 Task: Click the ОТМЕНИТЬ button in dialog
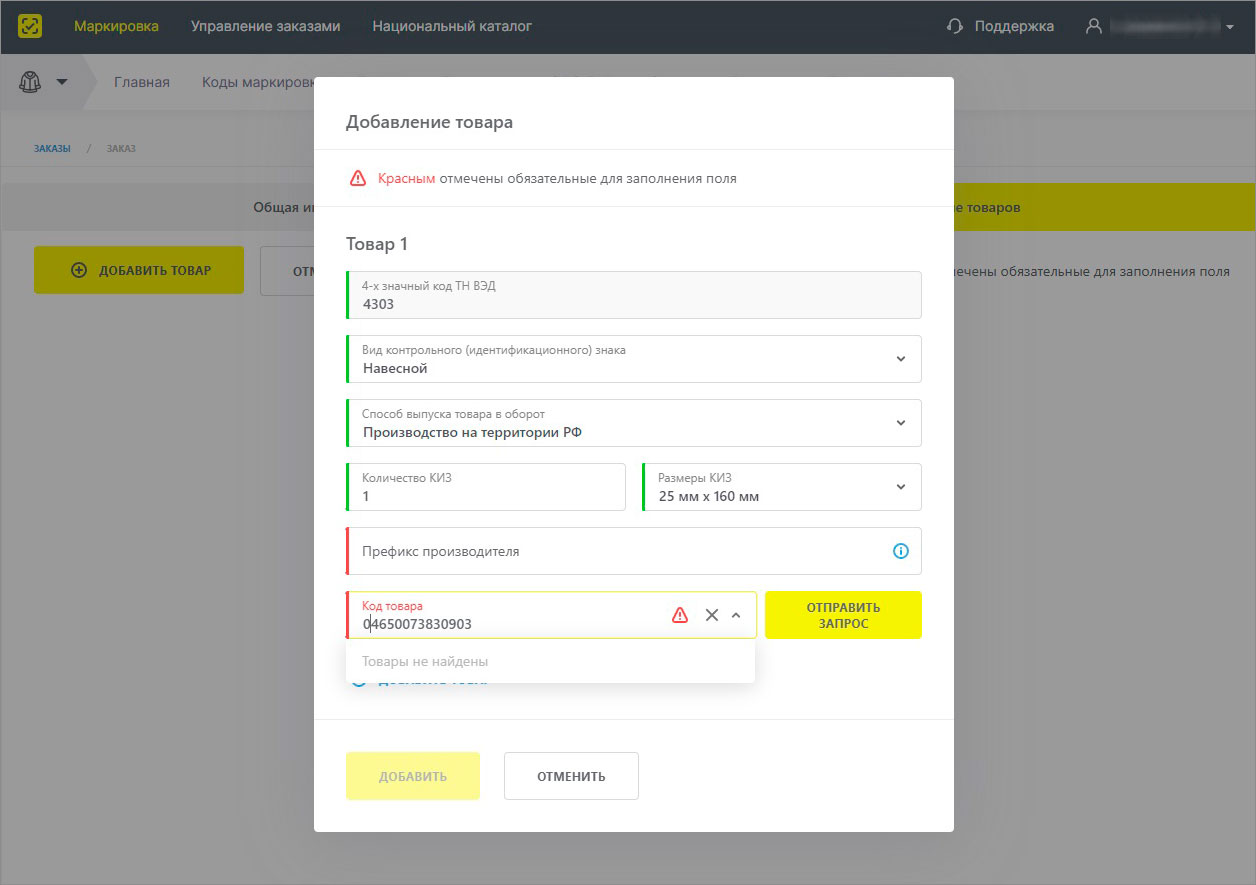[x=571, y=776]
